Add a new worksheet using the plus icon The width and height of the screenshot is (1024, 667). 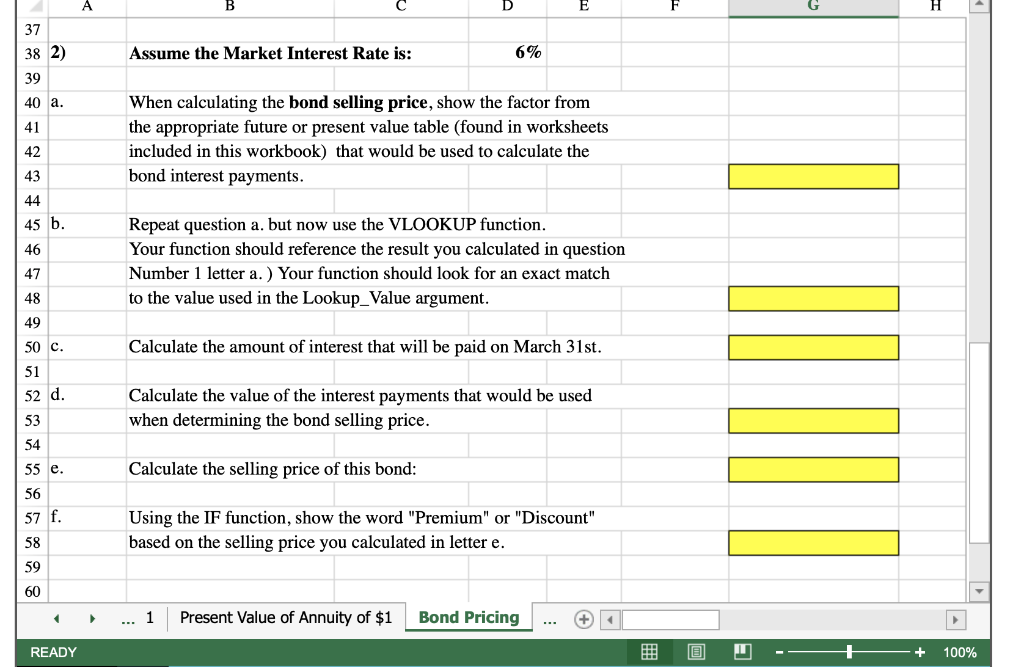(583, 618)
